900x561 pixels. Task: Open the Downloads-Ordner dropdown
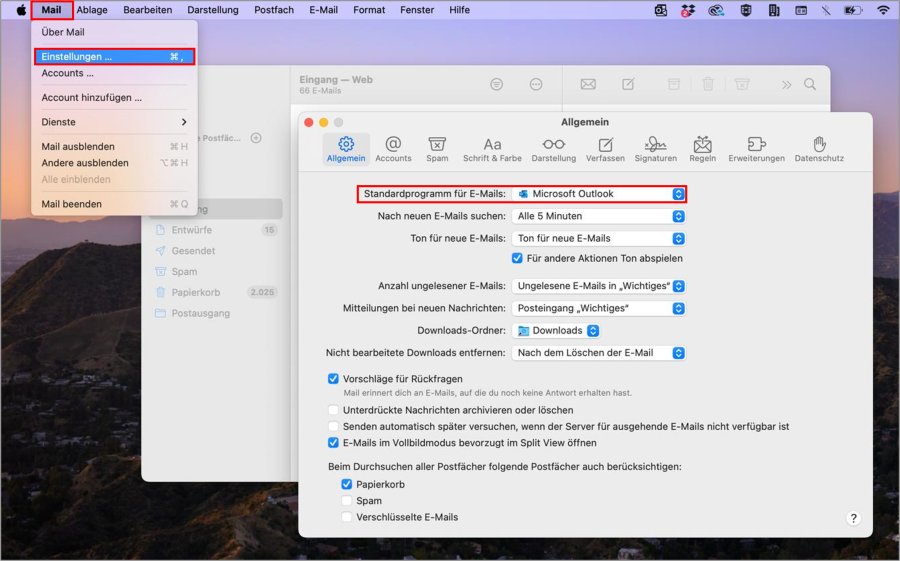click(556, 331)
